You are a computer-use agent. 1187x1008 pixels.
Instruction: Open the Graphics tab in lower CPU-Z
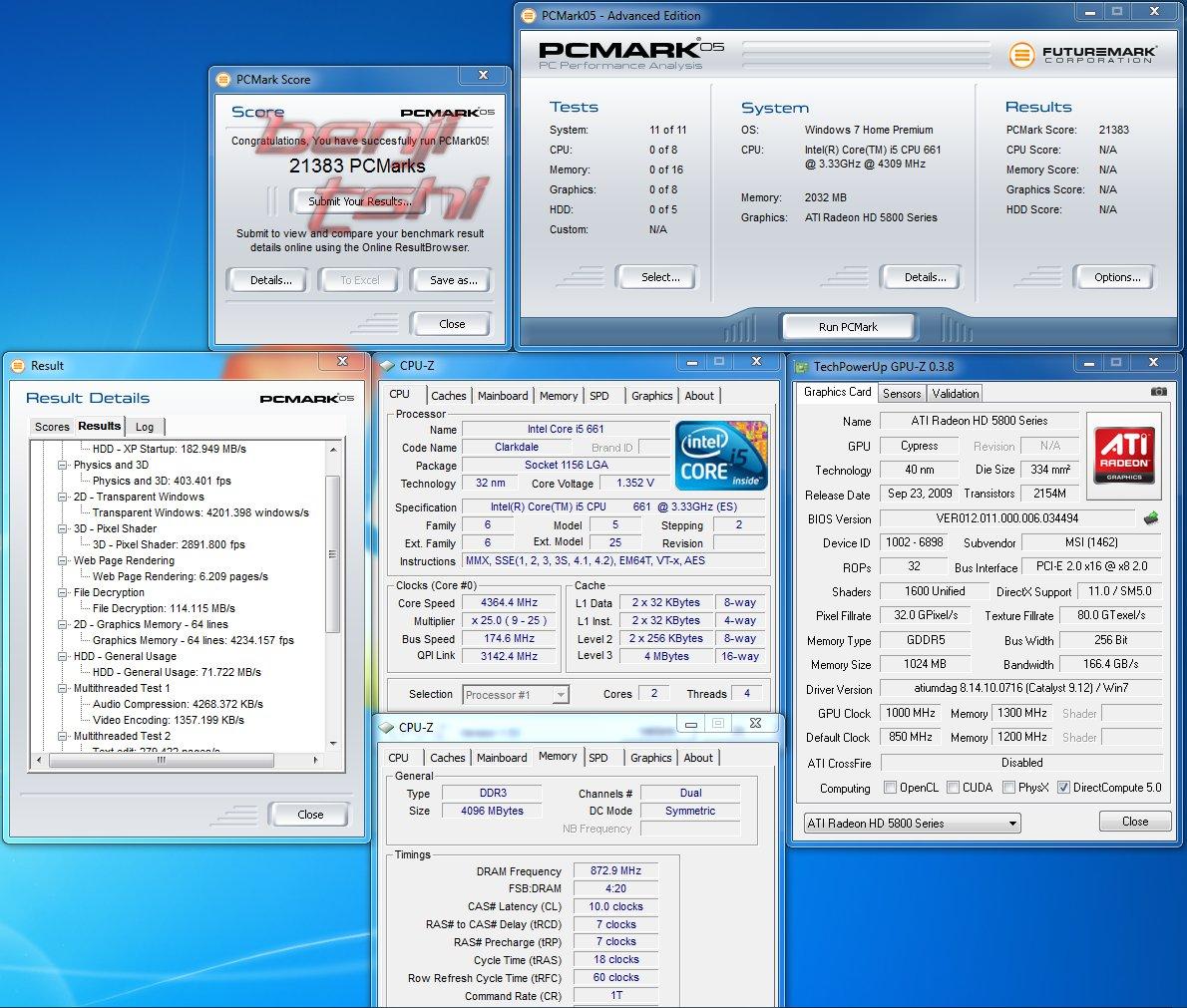pyautogui.click(x=651, y=758)
